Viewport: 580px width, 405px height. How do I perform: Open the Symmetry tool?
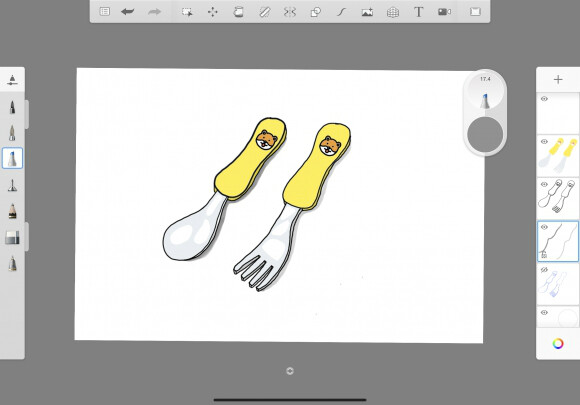click(x=290, y=12)
